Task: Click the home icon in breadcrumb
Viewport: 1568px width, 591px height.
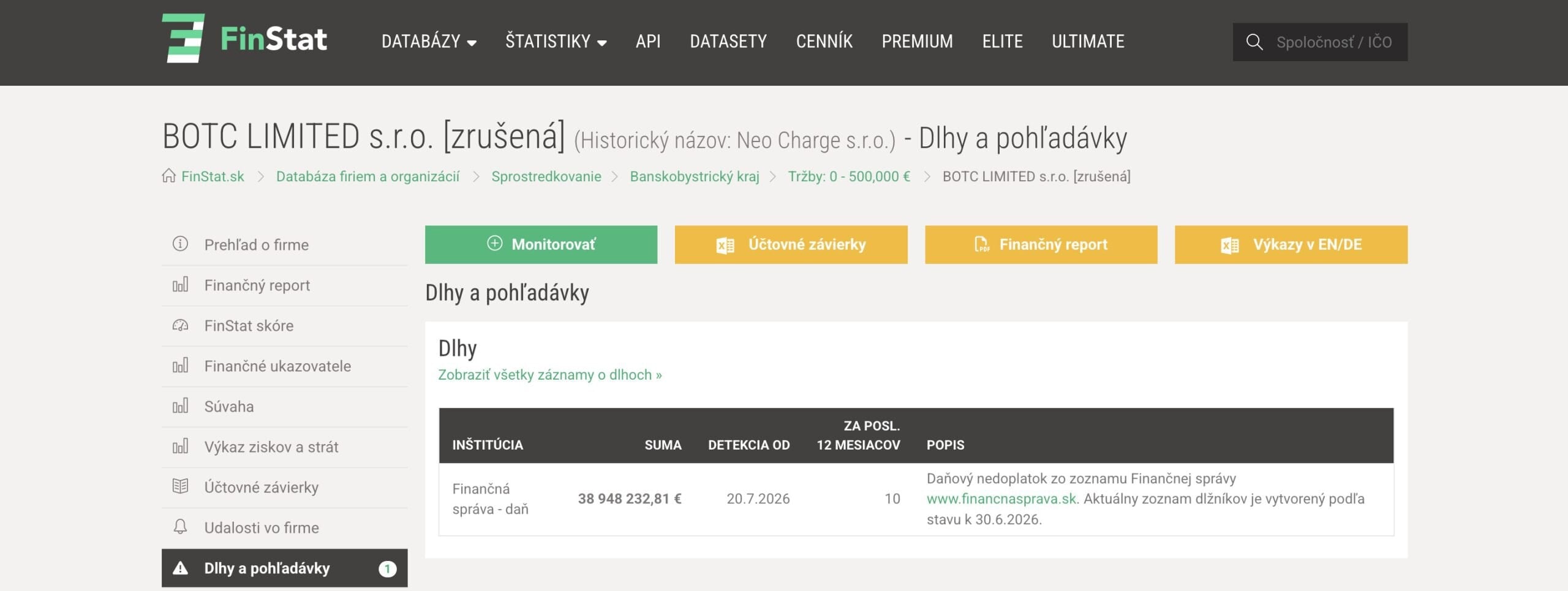Action: click(168, 176)
